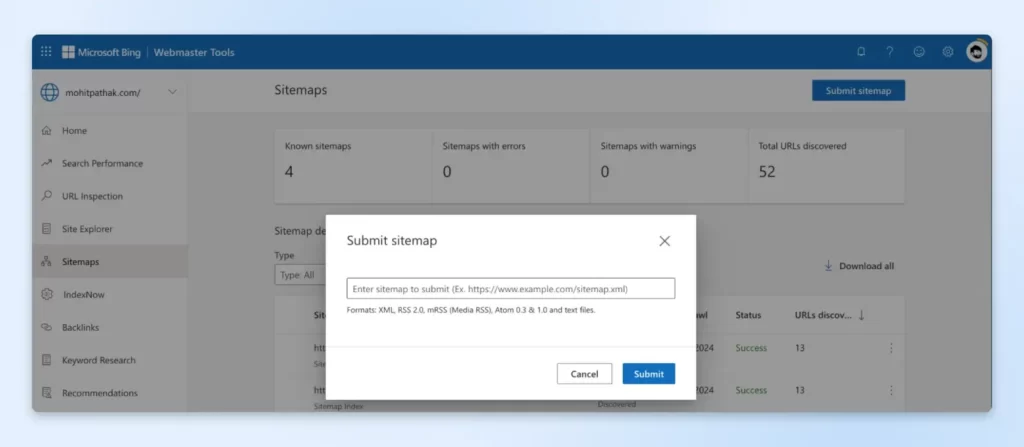
Task: Cancel the sitemap submission dialog
Action: [584, 374]
